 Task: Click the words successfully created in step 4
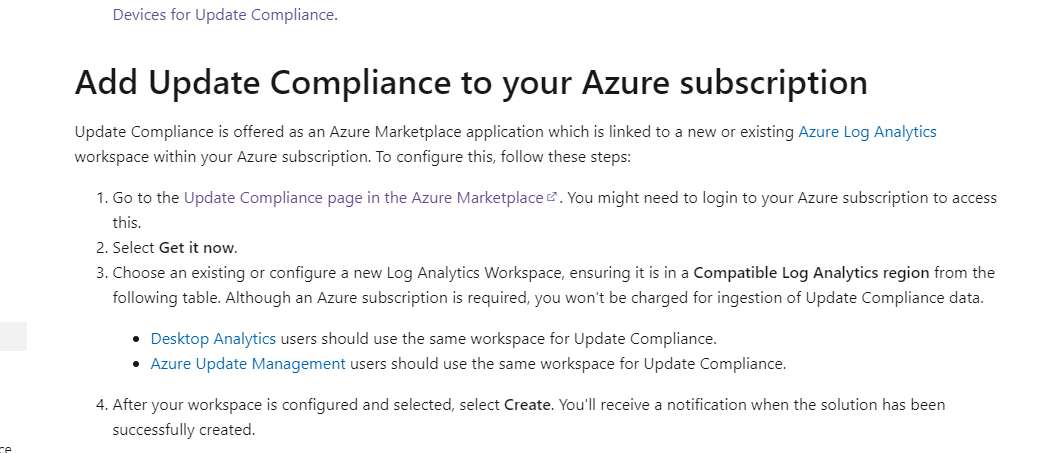(x=183, y=430)
